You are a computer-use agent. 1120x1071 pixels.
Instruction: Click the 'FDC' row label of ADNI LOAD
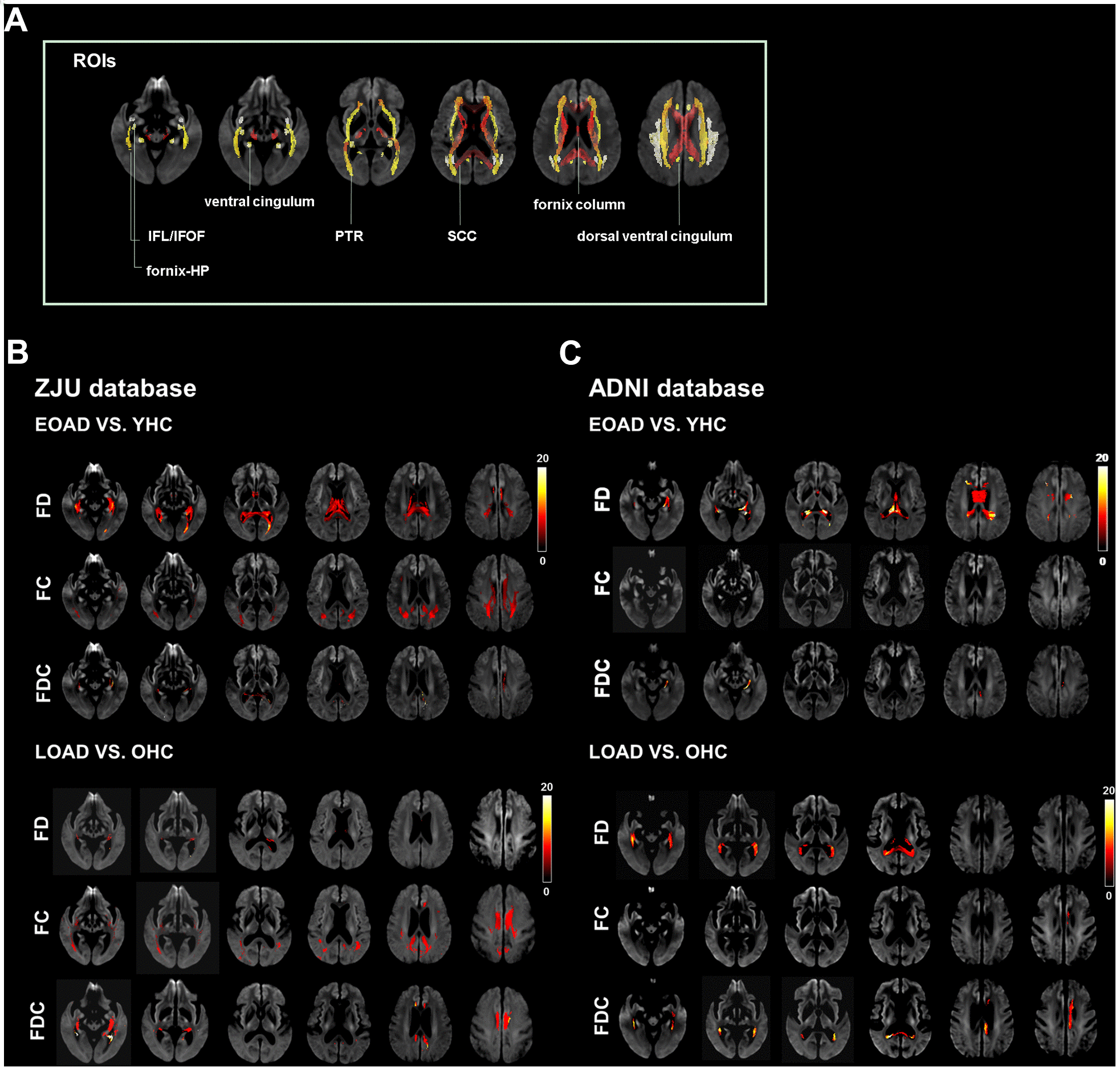click(602, 1016)
